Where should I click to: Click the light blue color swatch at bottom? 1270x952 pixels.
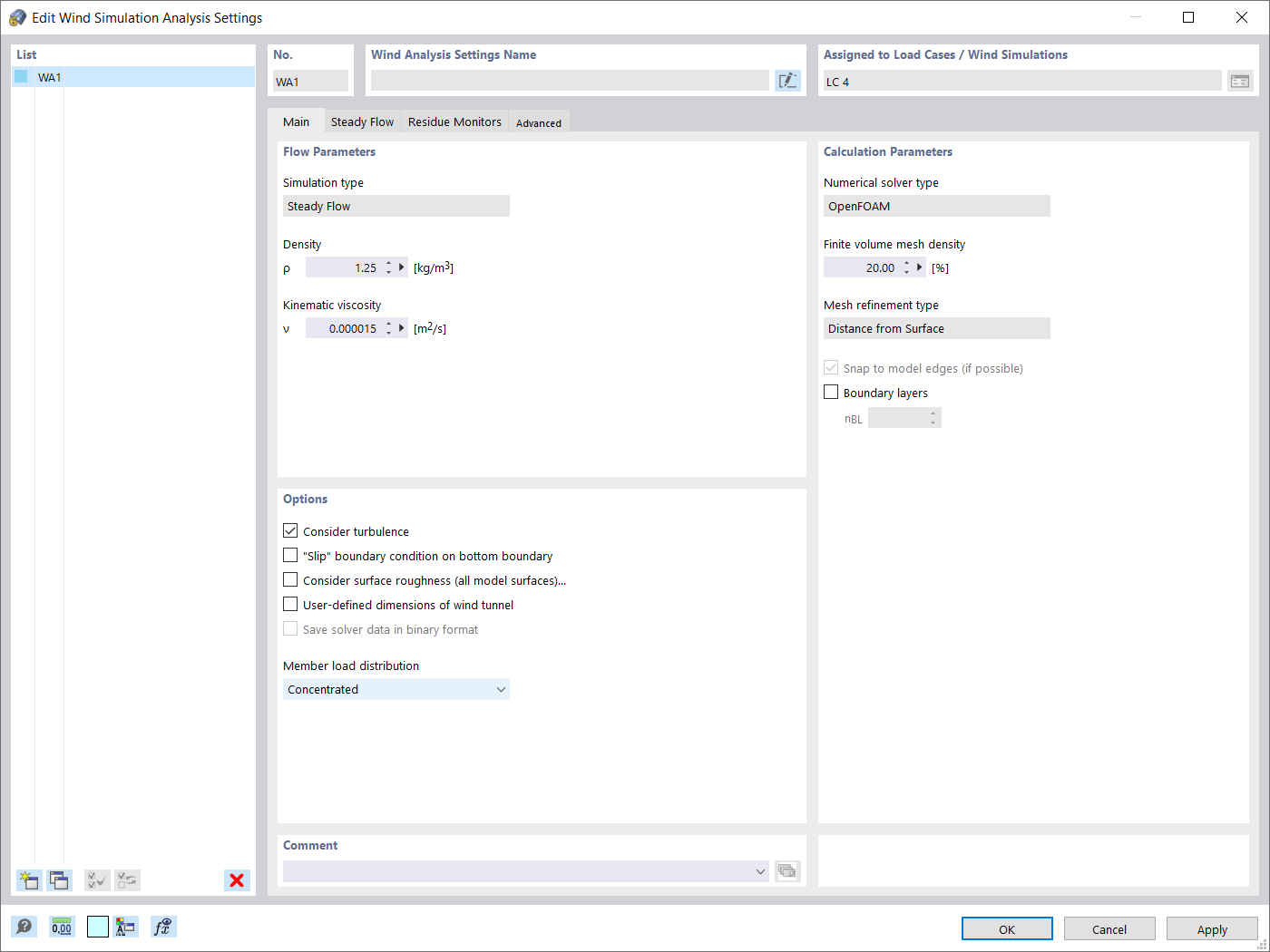(98, 927)
